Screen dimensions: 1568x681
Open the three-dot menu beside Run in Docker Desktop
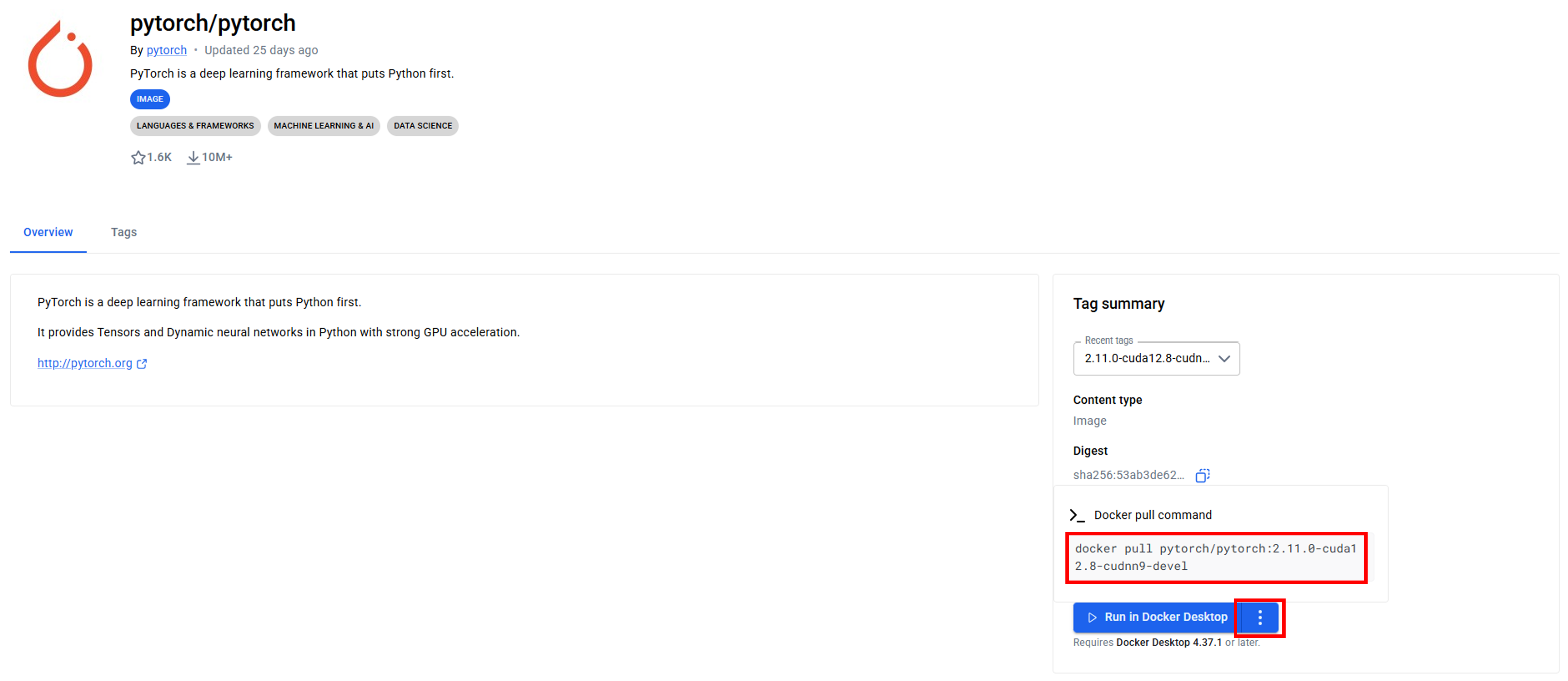point(1259,617)
